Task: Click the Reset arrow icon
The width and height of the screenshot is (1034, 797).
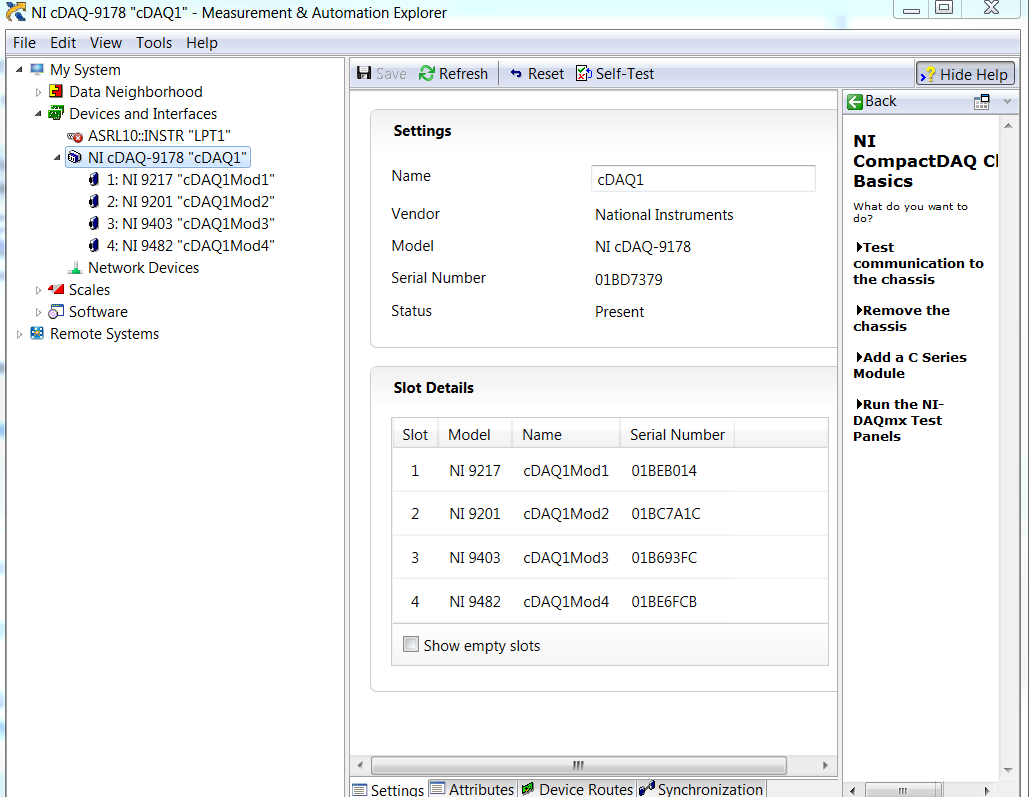Action: point(516,74)
